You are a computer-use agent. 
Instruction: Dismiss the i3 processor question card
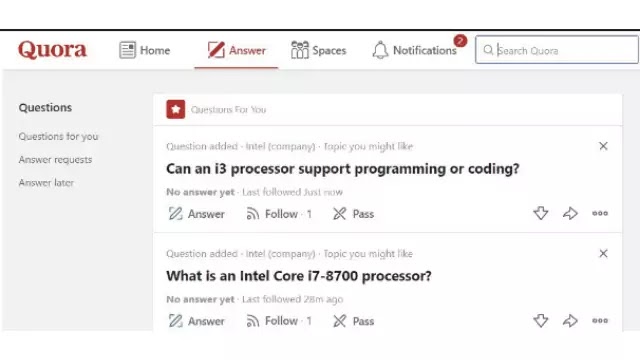tap(603, 146)
